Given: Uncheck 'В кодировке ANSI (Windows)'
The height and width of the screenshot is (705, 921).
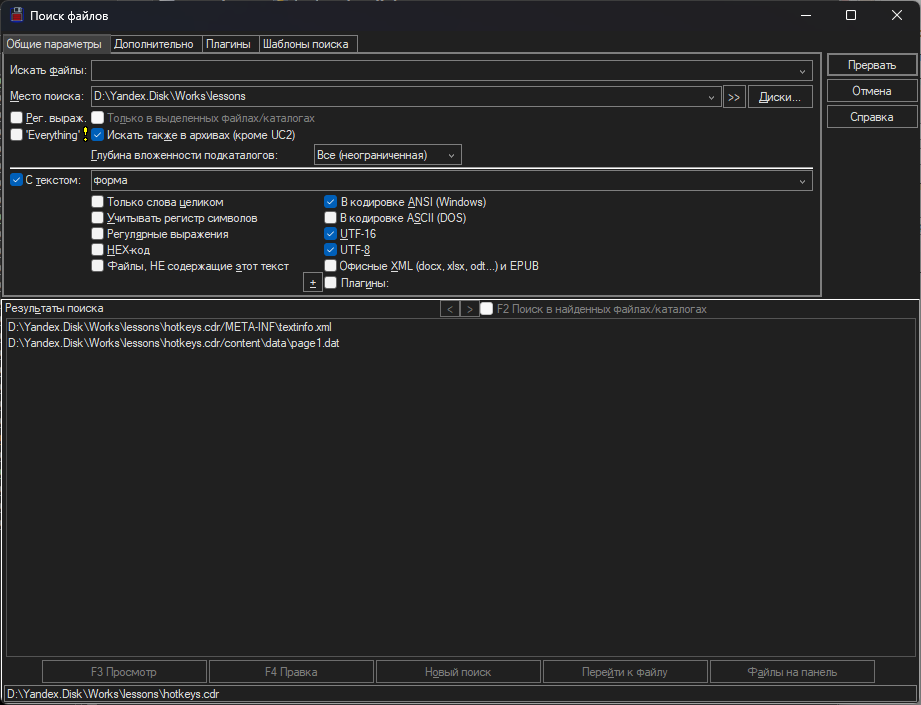Looking at the screenshot, I should (331, 202).
